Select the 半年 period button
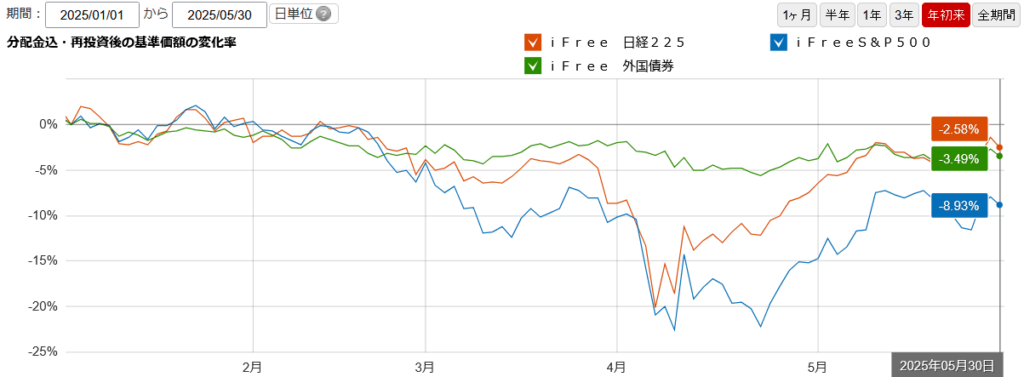This screenshot has width=1024, height=377. pyautogui.click(x=837, y=15)
